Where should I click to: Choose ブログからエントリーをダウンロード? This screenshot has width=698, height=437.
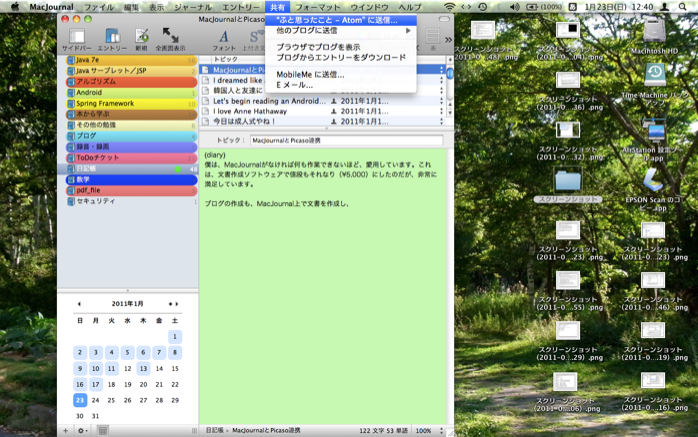(341, 58)
